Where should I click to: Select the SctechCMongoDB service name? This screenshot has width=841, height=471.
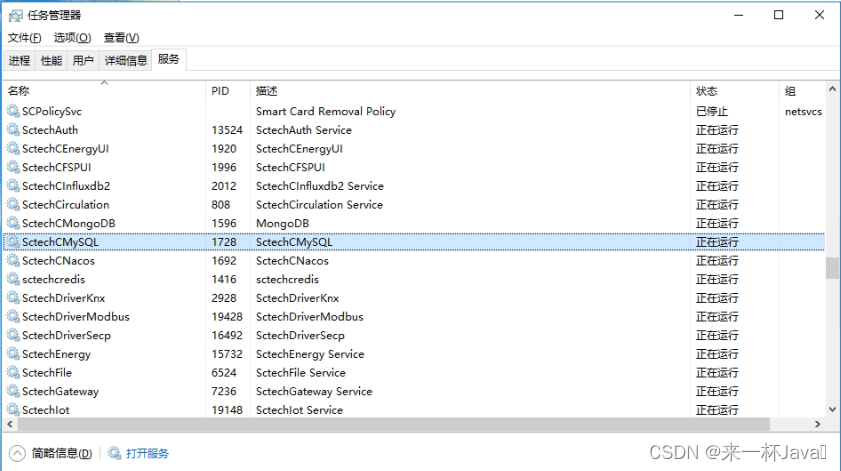click(69, 223)
